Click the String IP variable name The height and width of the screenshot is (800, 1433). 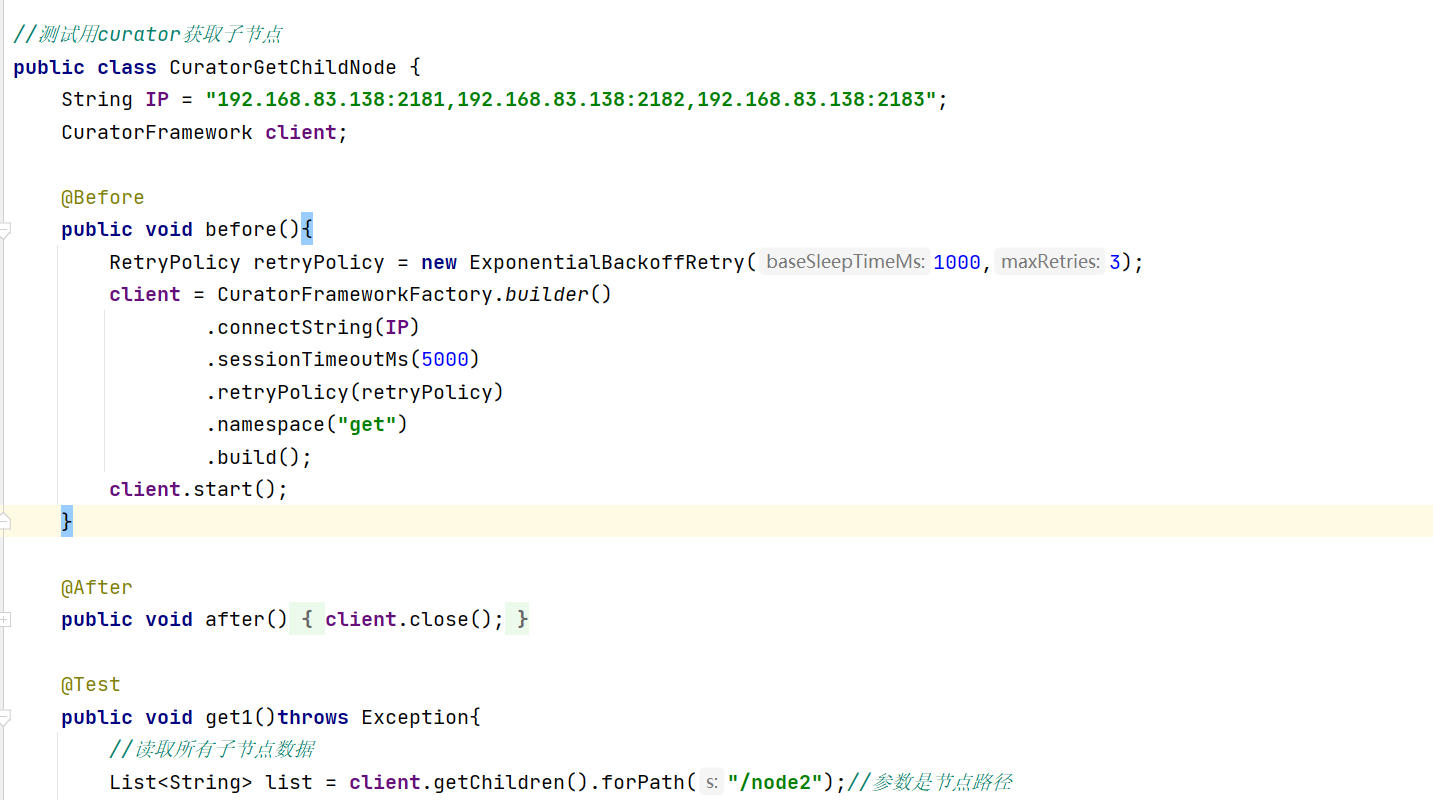coord(157,99)
